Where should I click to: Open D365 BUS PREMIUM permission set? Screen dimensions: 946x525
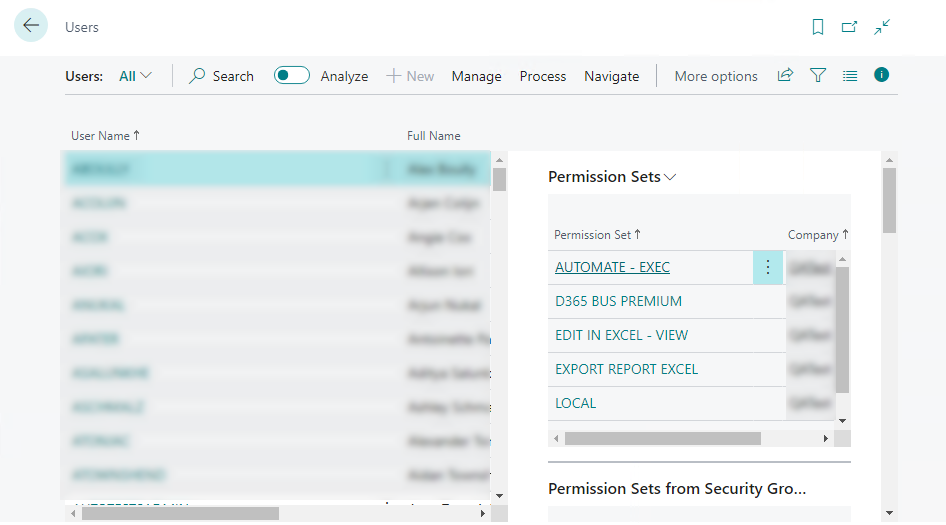(x=618, y=301)
